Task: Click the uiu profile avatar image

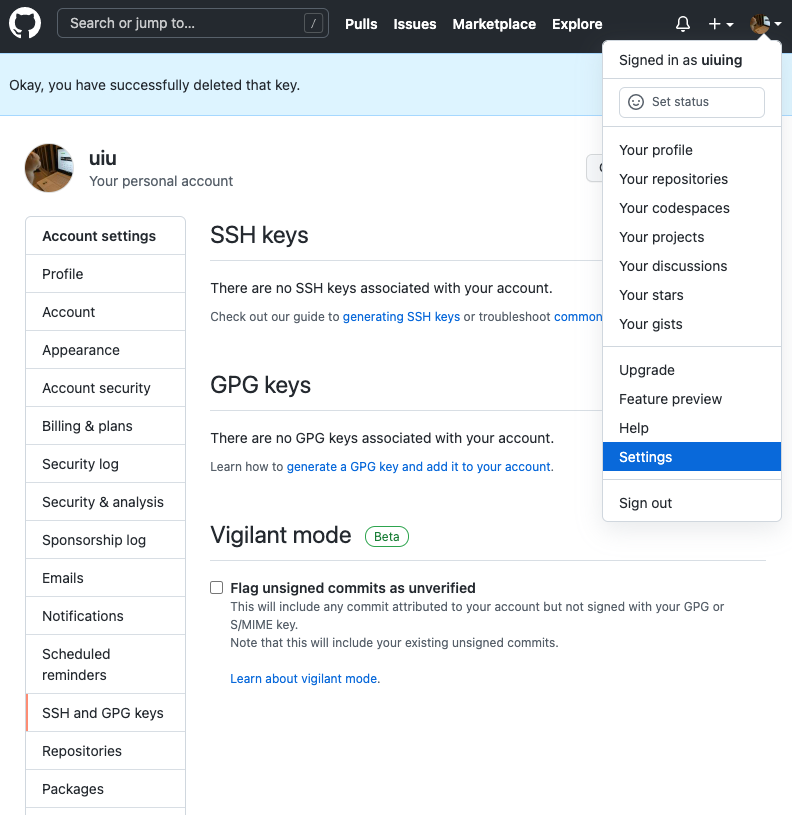Action: pos(49,168)
